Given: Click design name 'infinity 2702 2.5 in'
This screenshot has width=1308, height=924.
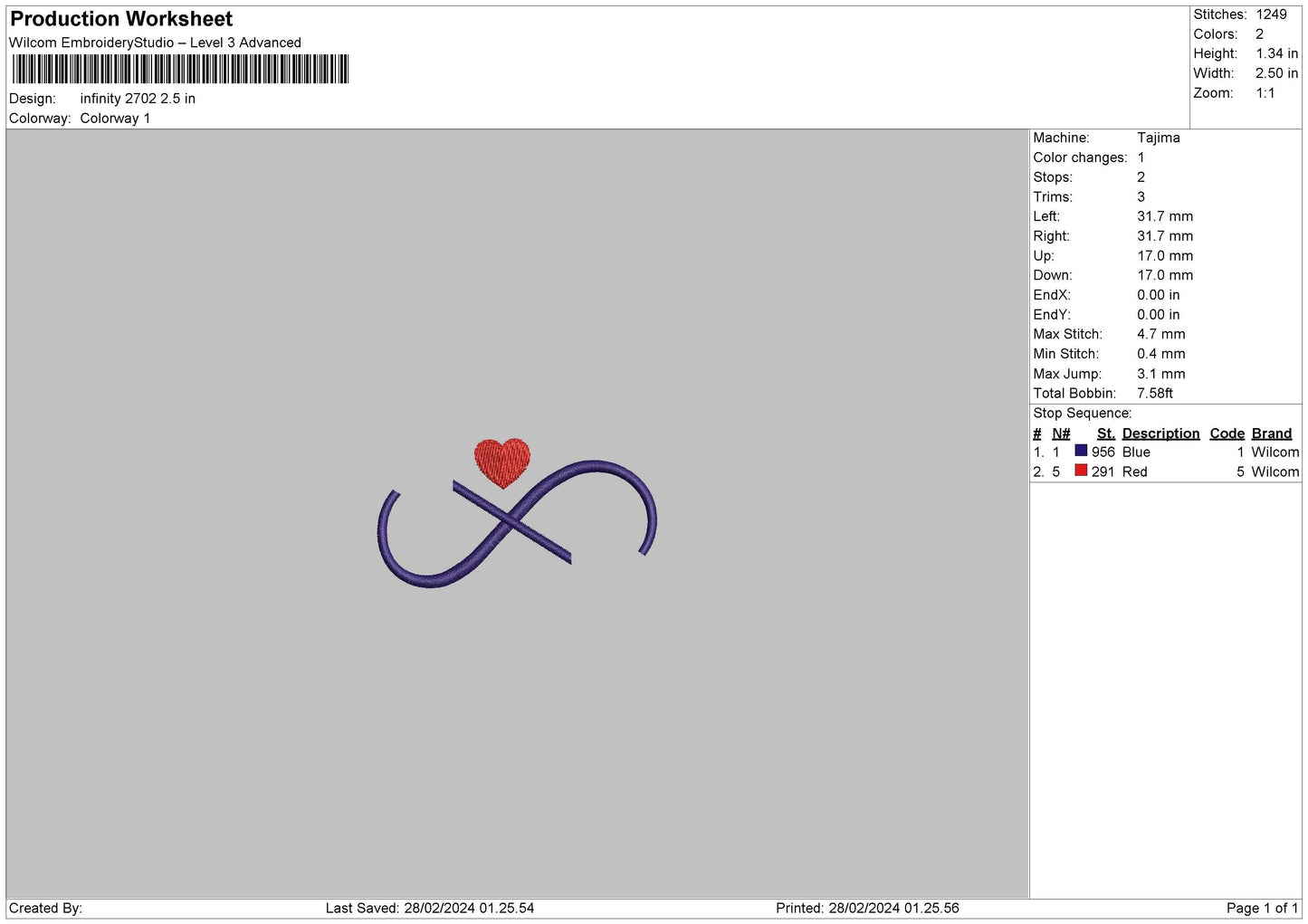Looking at the screenshot, I should pyautogui.click(x=138, y=99).
